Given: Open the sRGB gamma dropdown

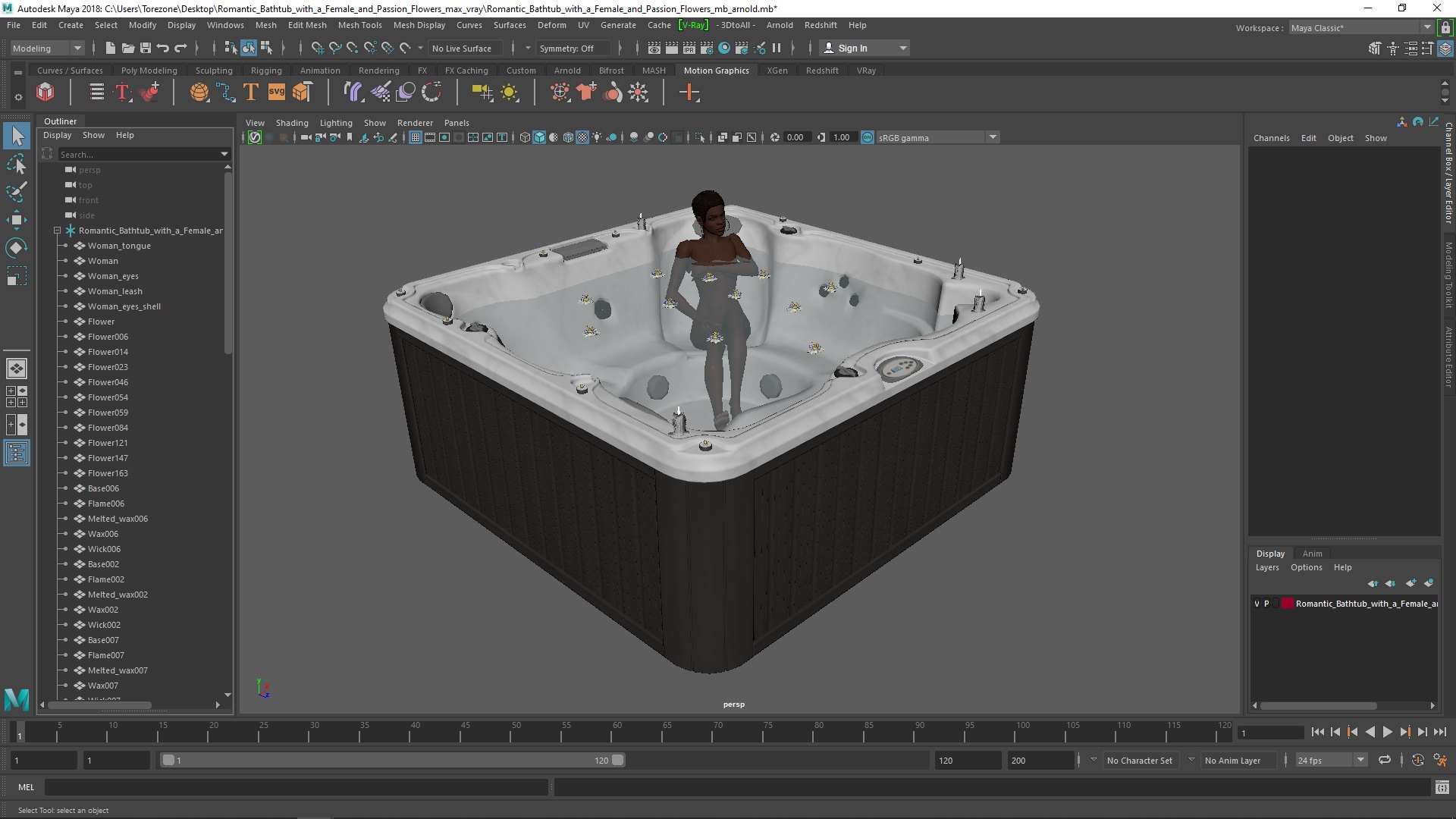Looking at the screenshot, I should [x=938, y=137].
